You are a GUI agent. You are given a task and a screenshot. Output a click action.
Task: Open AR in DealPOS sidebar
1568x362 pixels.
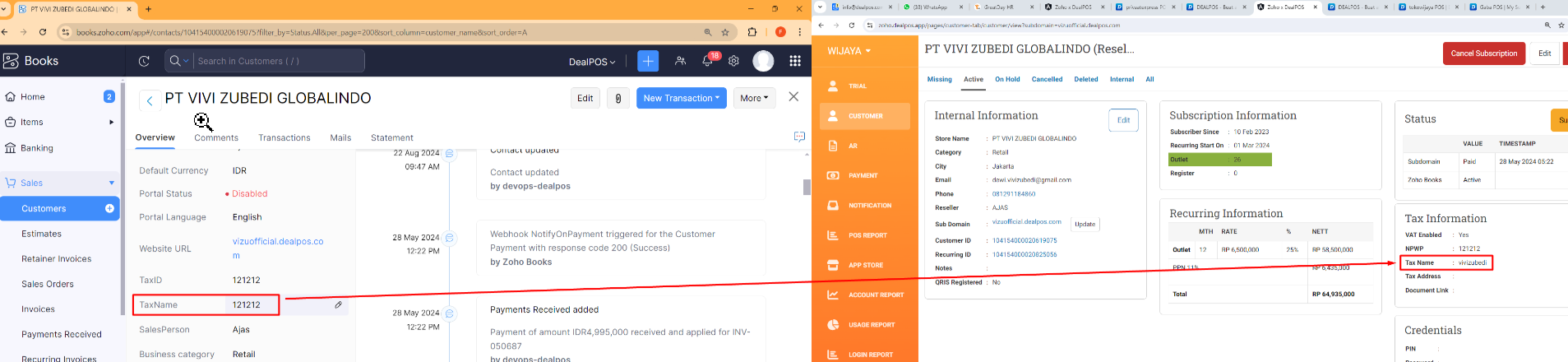853,146
